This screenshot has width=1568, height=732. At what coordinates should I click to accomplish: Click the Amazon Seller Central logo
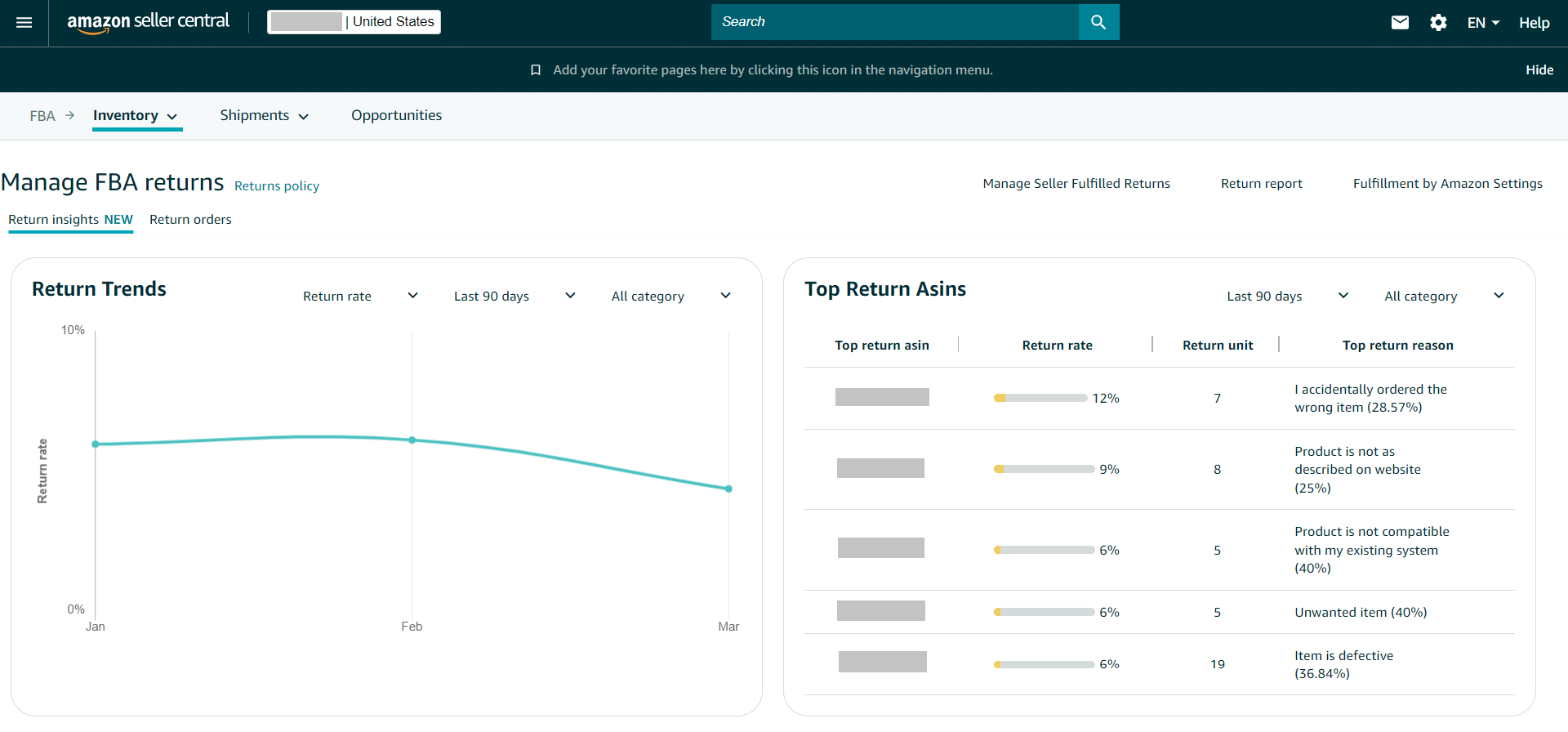click(x=148, y=22)
